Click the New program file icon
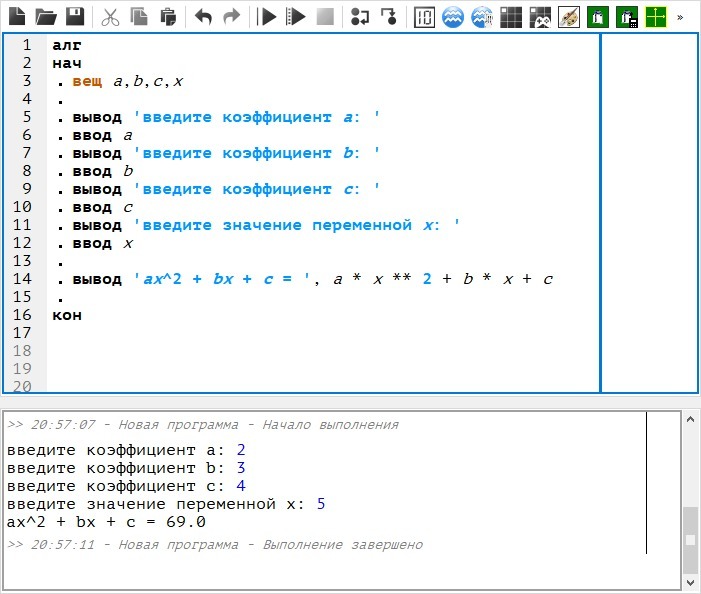 point(16,16)
